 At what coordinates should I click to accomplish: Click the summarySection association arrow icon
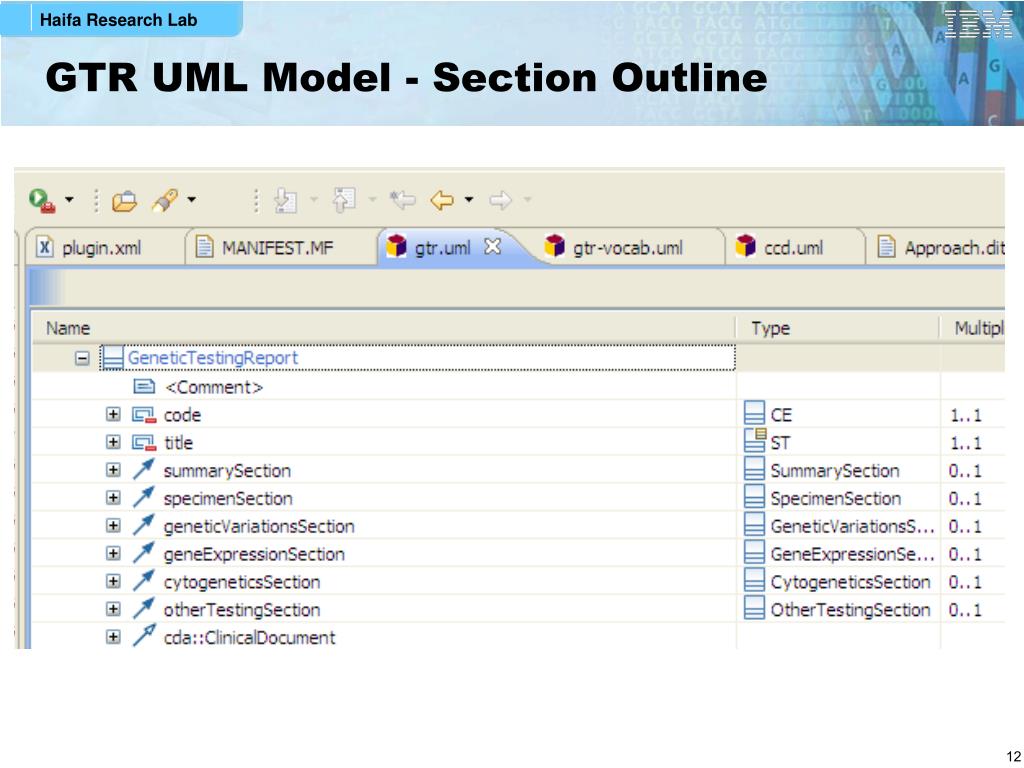(144, 469)
